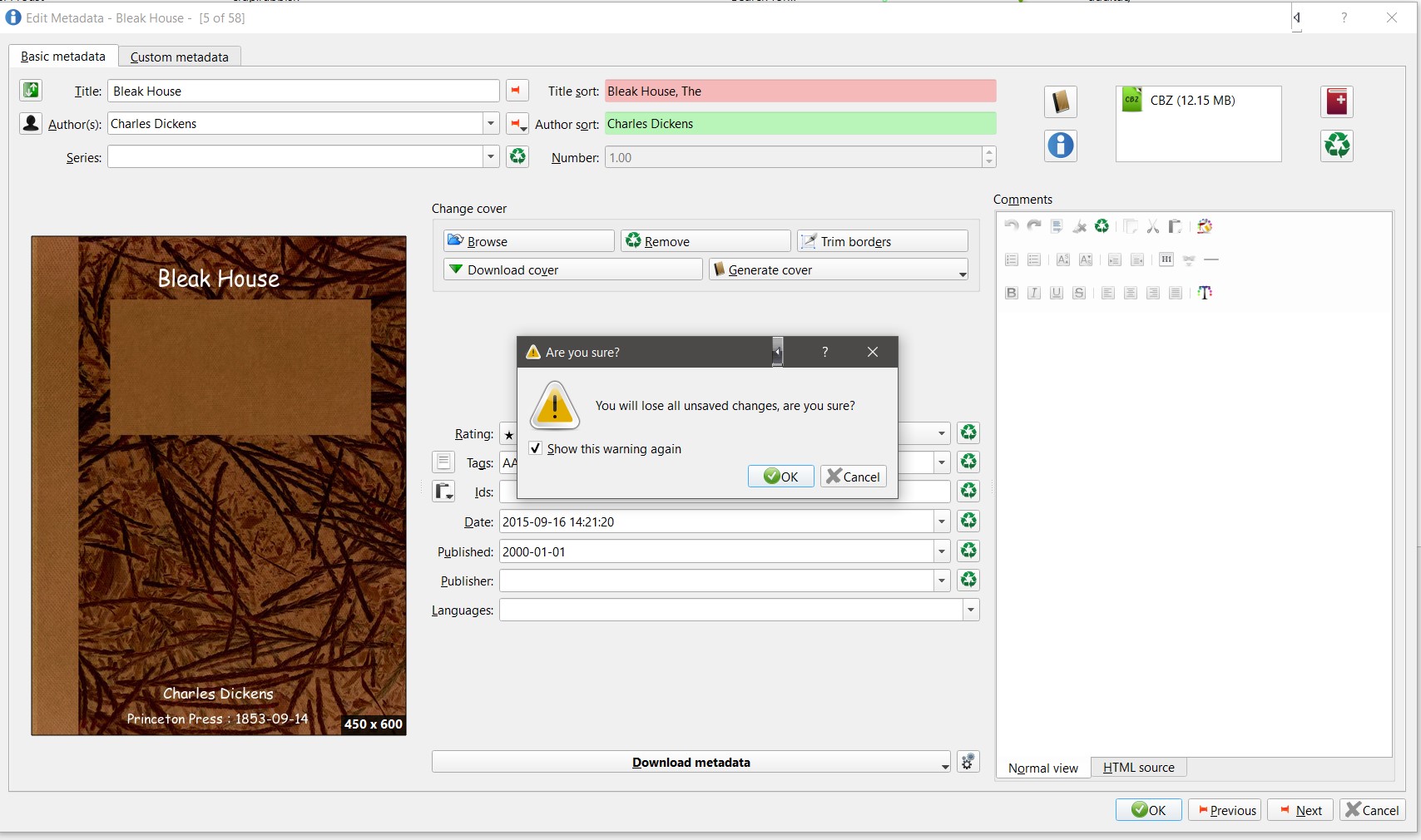Clear the Series field with its recycle icon
The width and height of the screenshot is (1421, 840).
point(517,156)
